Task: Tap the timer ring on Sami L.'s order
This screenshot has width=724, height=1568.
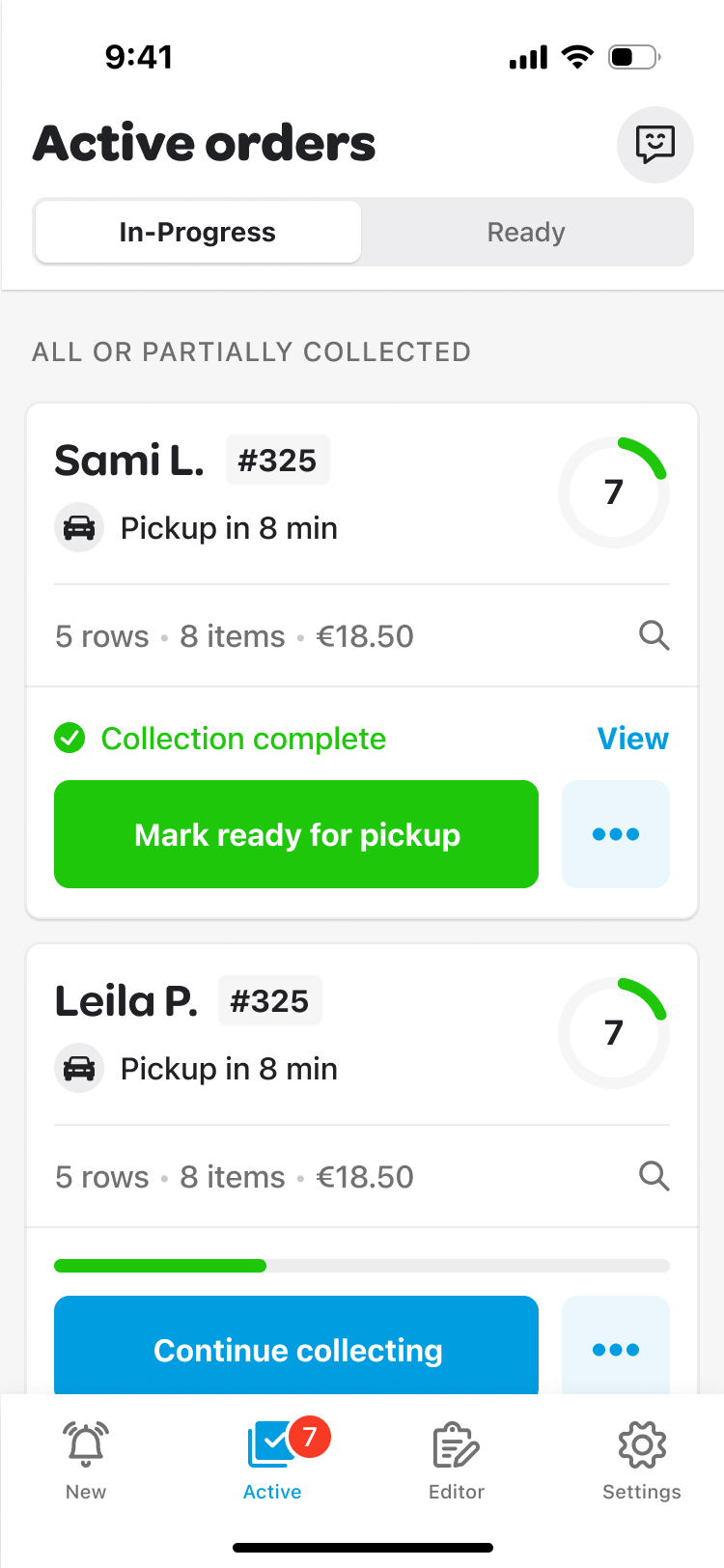Action: coord(614,492)
